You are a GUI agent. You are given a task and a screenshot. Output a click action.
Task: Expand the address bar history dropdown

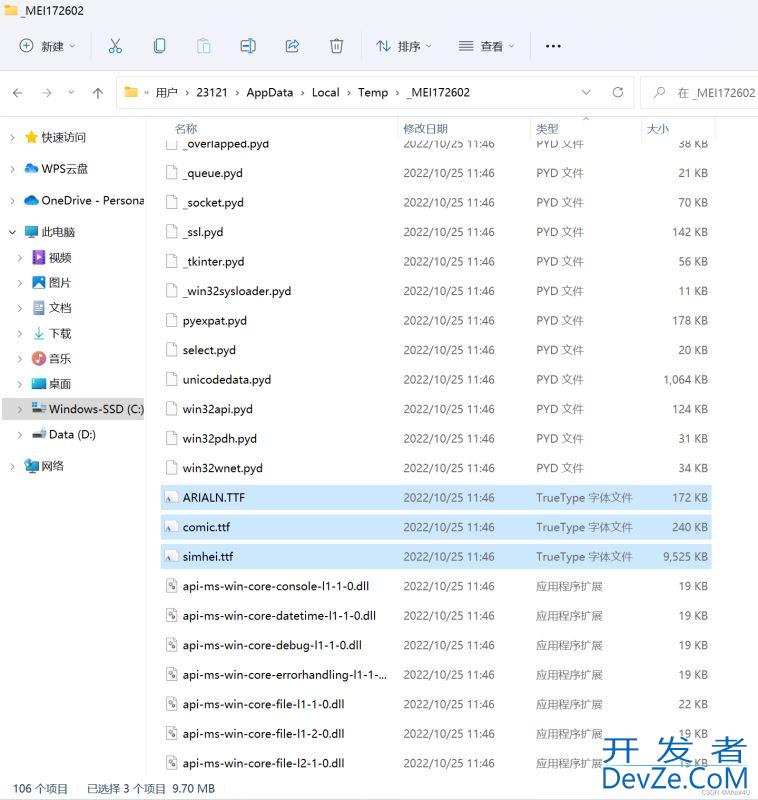click(x=586, y=92)
